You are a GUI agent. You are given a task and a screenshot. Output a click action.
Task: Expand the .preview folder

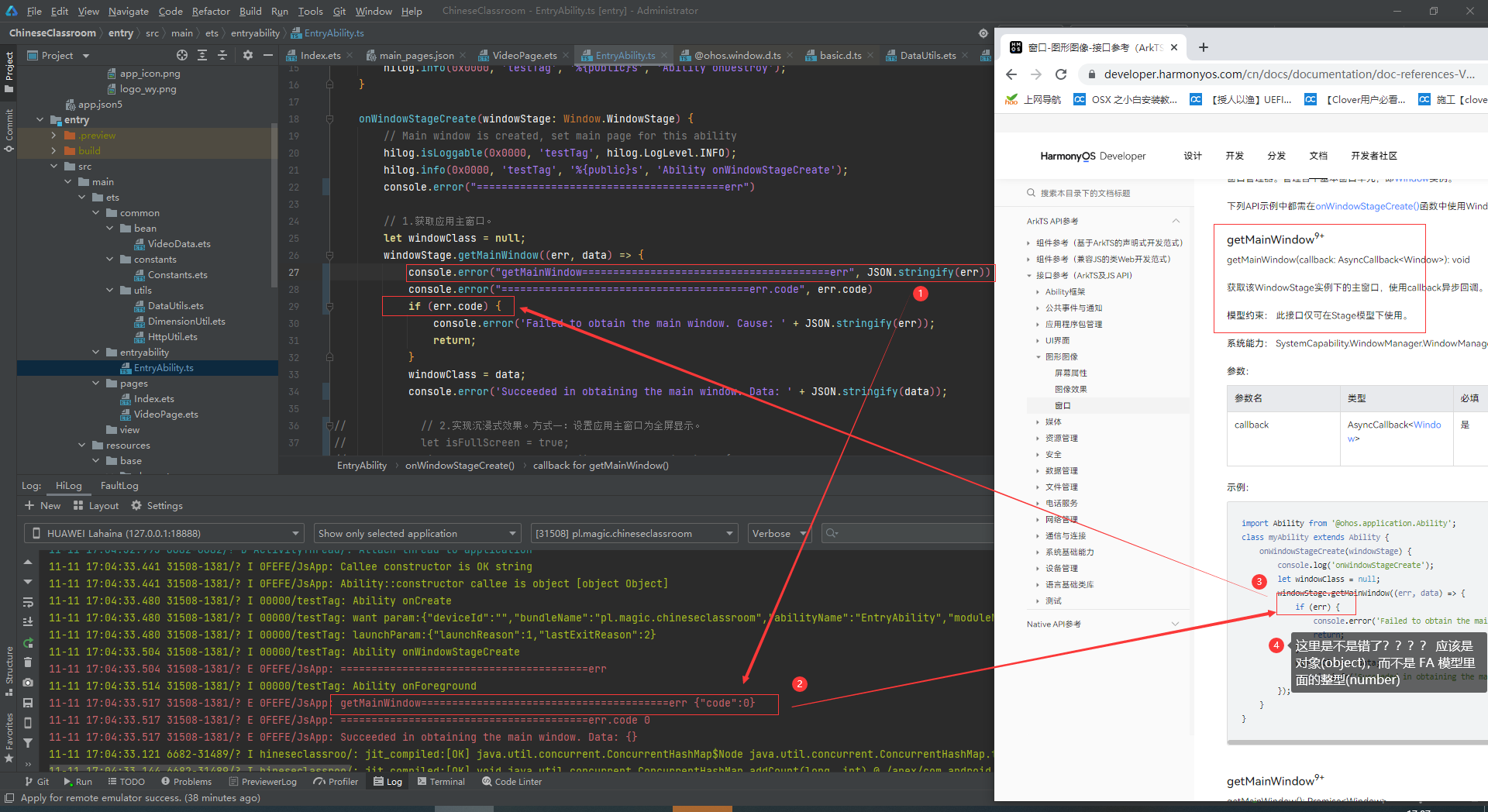click(x=53, y=135)
